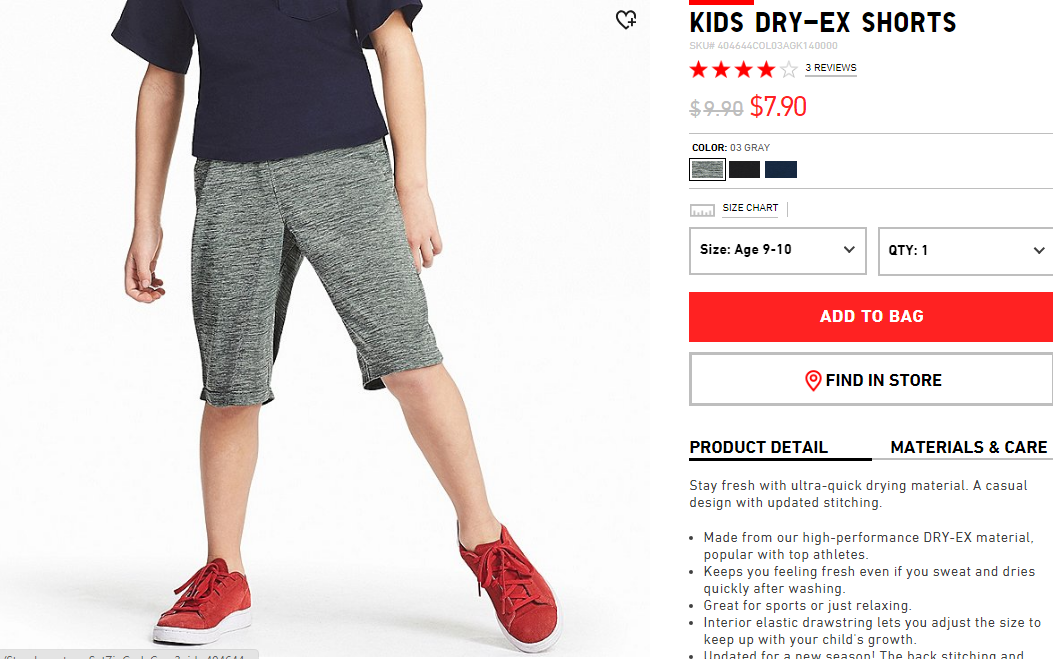Select the navy color swatch
Screen dimensions: 1053x659
pyautogui.click(x=780, y=169)
